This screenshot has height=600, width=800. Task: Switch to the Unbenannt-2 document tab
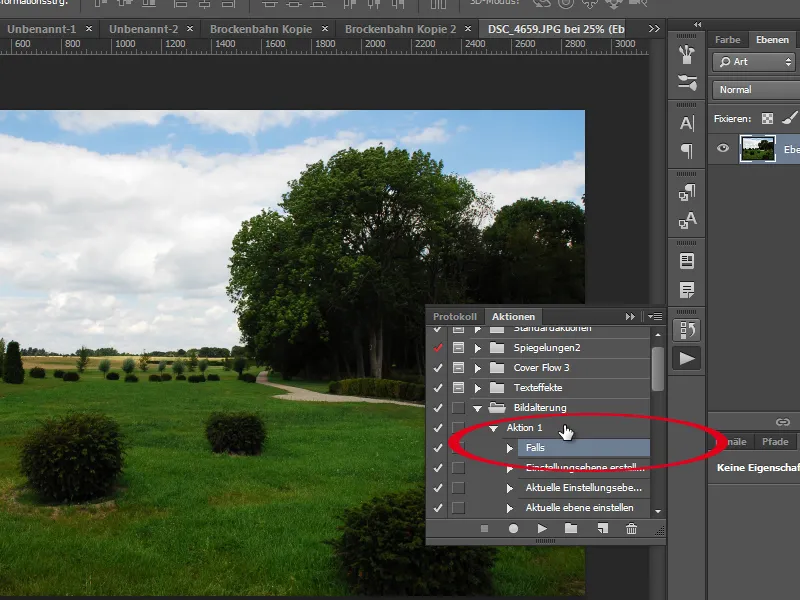(x=143, y=29)
